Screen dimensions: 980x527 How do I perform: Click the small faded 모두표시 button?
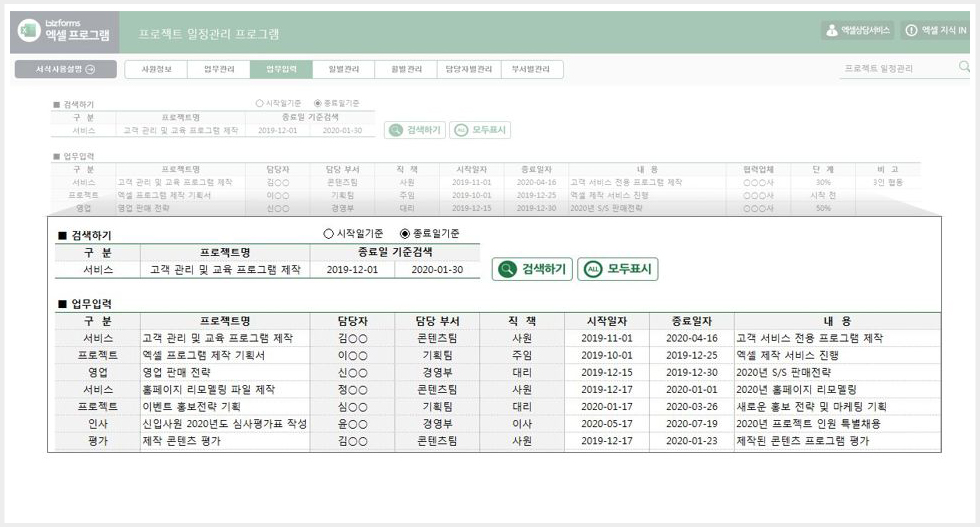[x=480, y=130]
